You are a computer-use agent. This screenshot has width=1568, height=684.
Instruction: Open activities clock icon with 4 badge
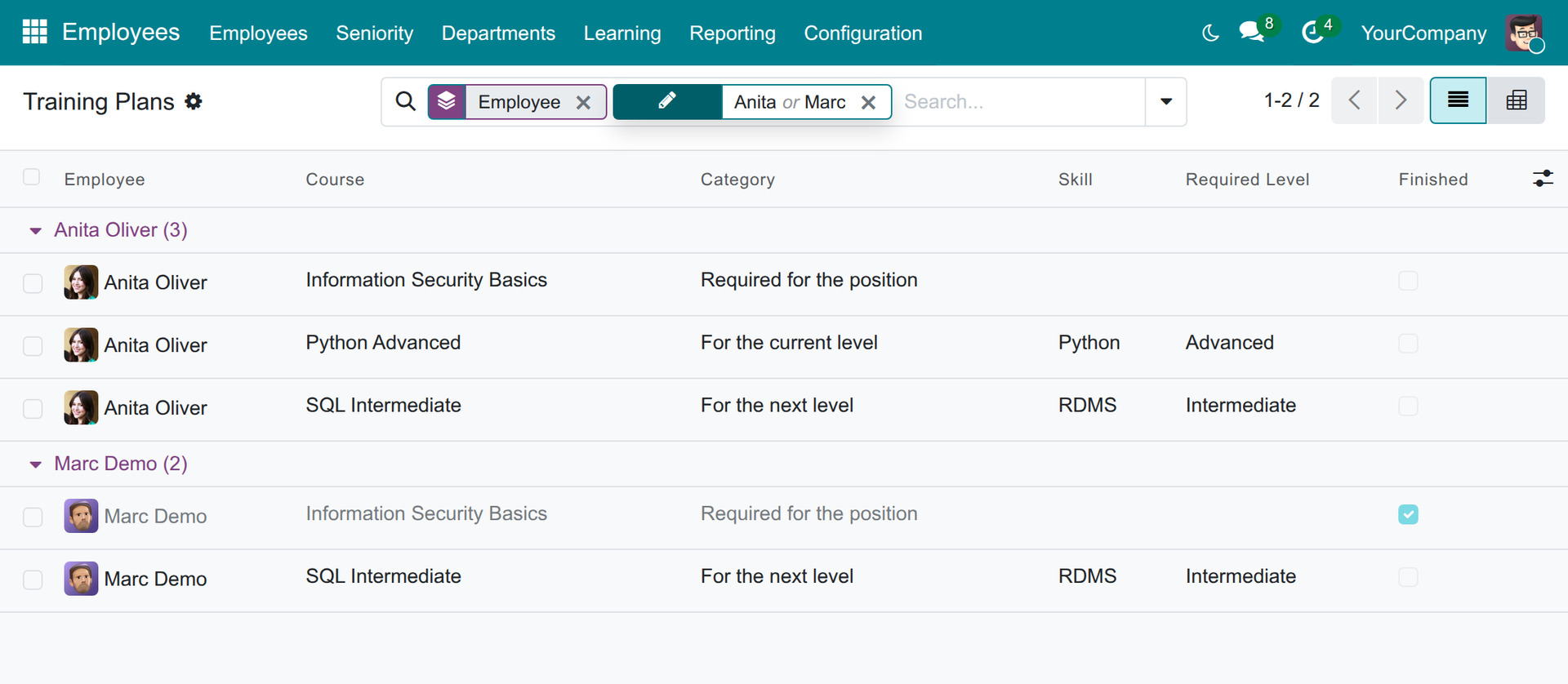(1312, 33)
